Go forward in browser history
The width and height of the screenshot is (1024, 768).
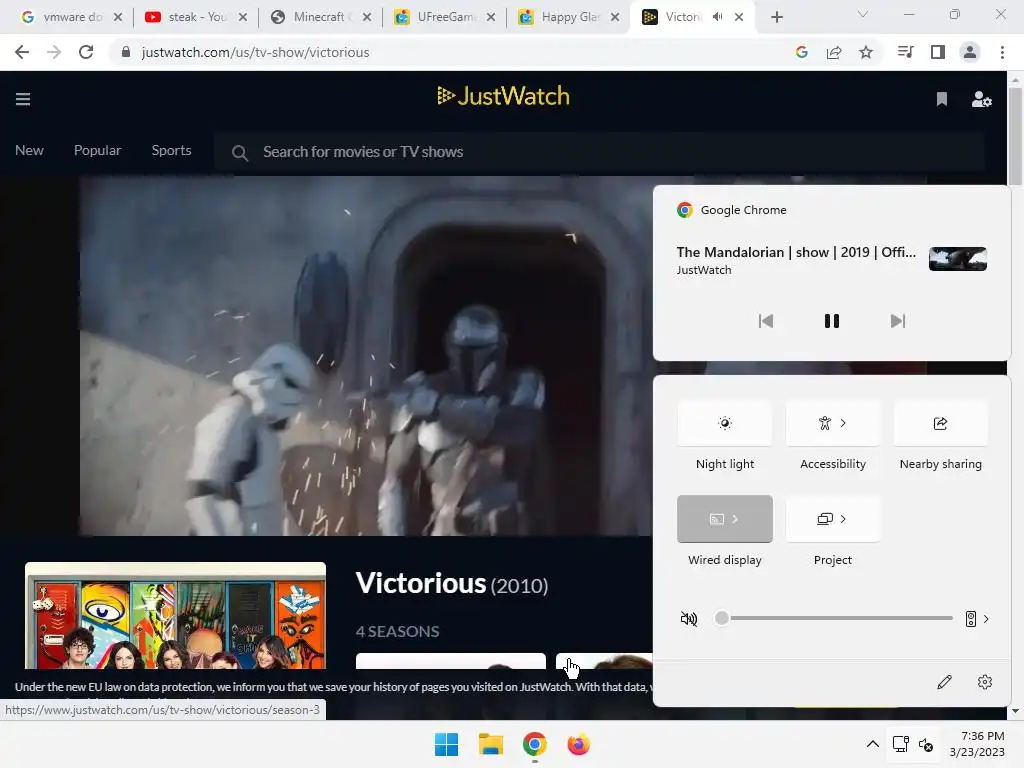pos(54,52)
